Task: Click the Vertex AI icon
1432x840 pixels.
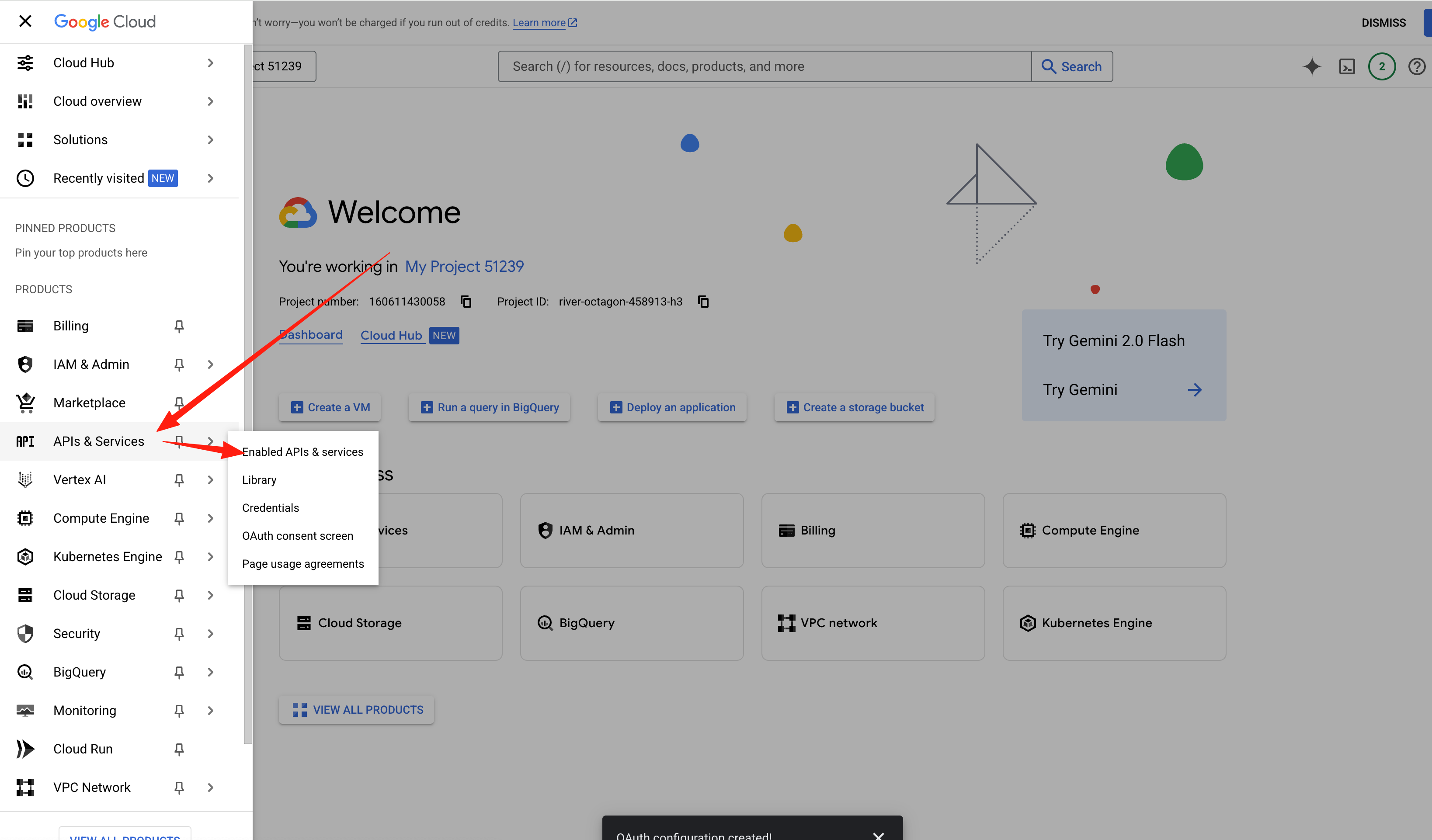Action: point(25,480)
